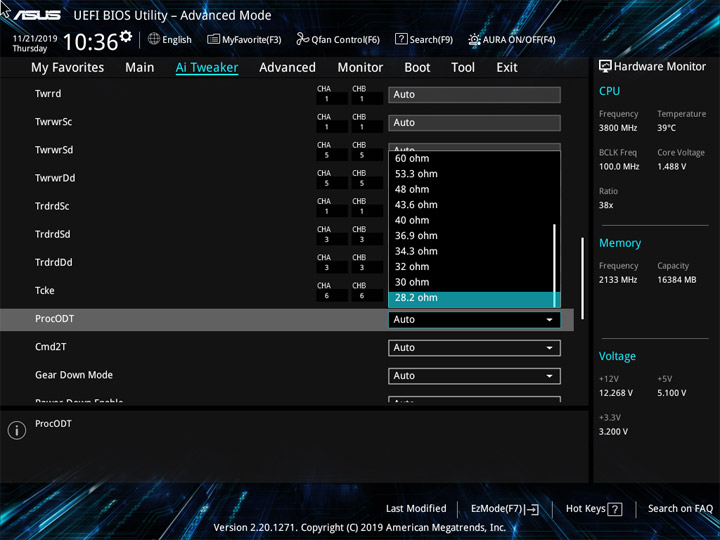Select the Ai Tweaker tab
This screenshot has width=720, height=540.
coord(207,68)
